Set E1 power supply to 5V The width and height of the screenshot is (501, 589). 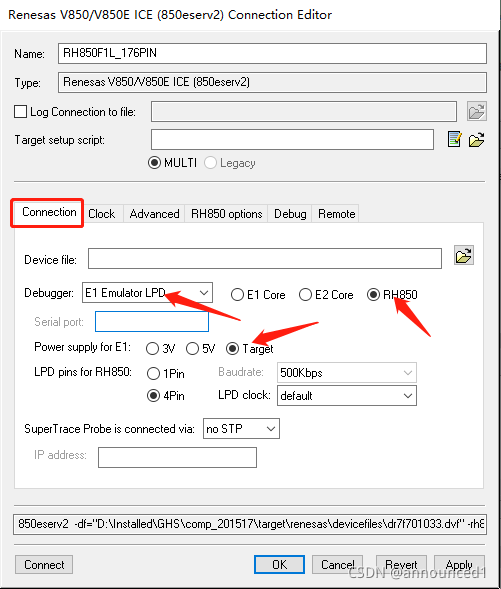coord(192,349)
